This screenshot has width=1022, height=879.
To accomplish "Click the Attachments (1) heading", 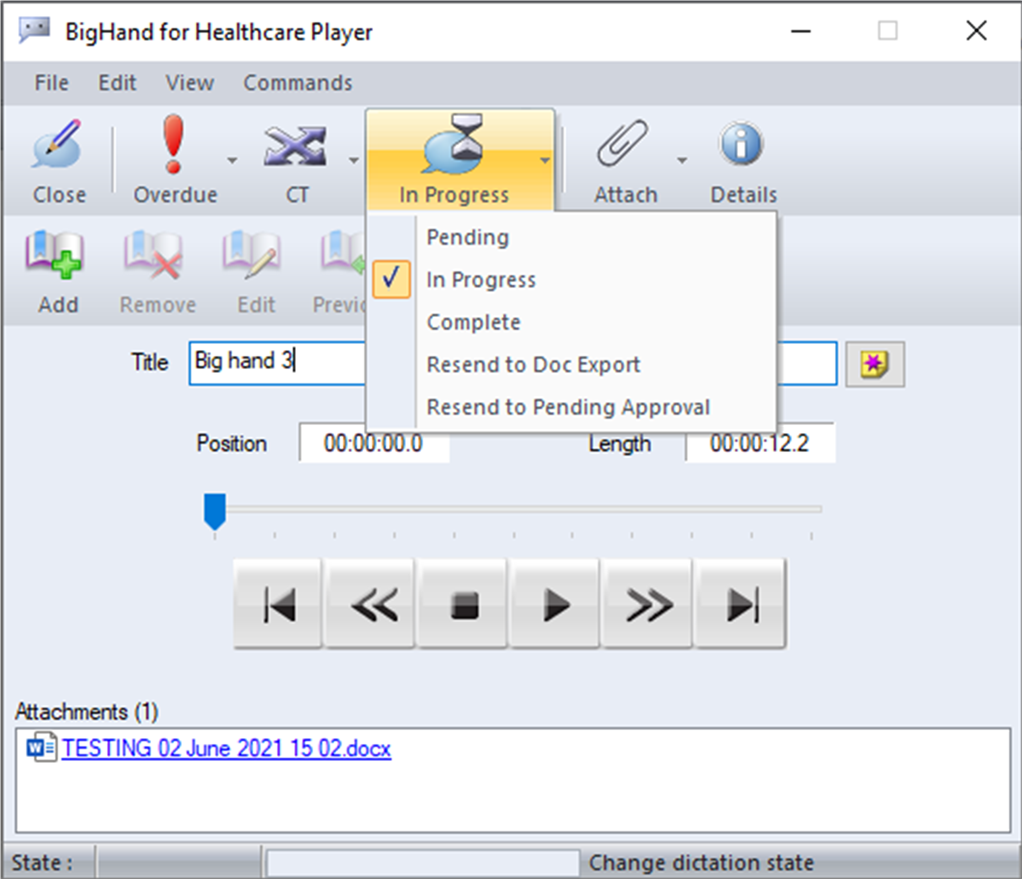I will point(87,712).
